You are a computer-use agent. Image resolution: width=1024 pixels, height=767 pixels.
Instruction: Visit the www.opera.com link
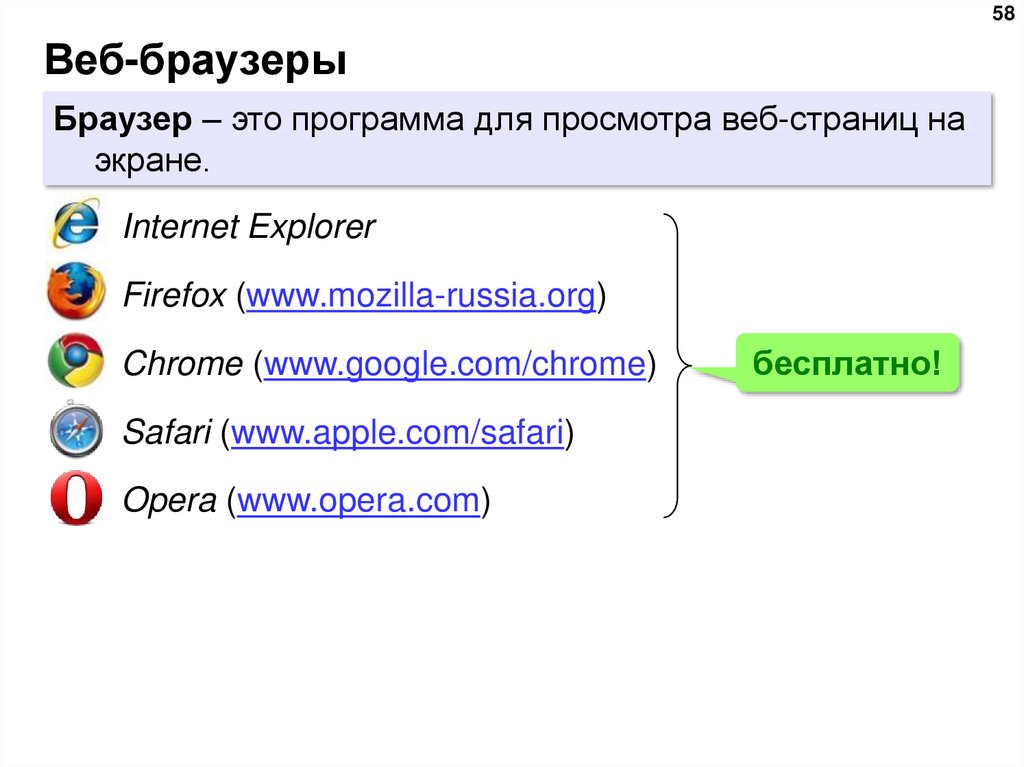click(358, 500)
